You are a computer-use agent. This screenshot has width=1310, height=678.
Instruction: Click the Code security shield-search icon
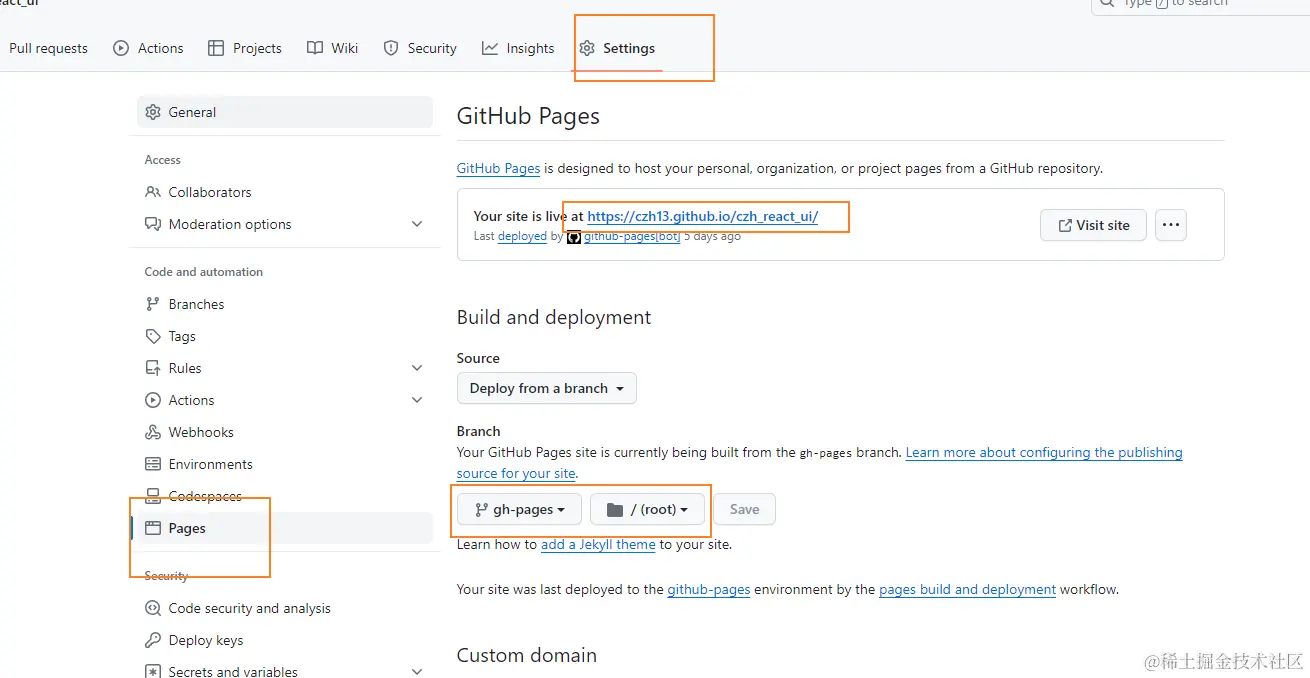click(x=153, y=608)
